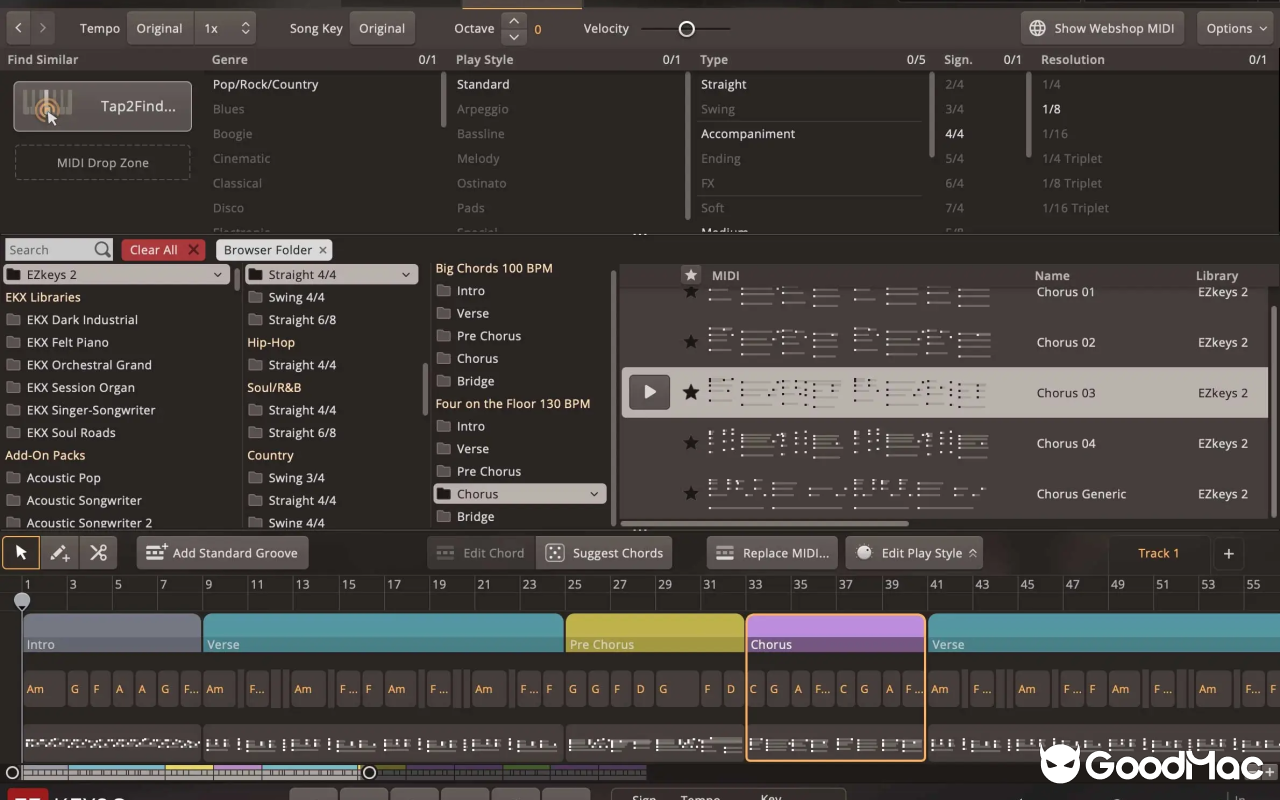Select the pencil draw tool
1280x800 pixels.
coord(59,552)
